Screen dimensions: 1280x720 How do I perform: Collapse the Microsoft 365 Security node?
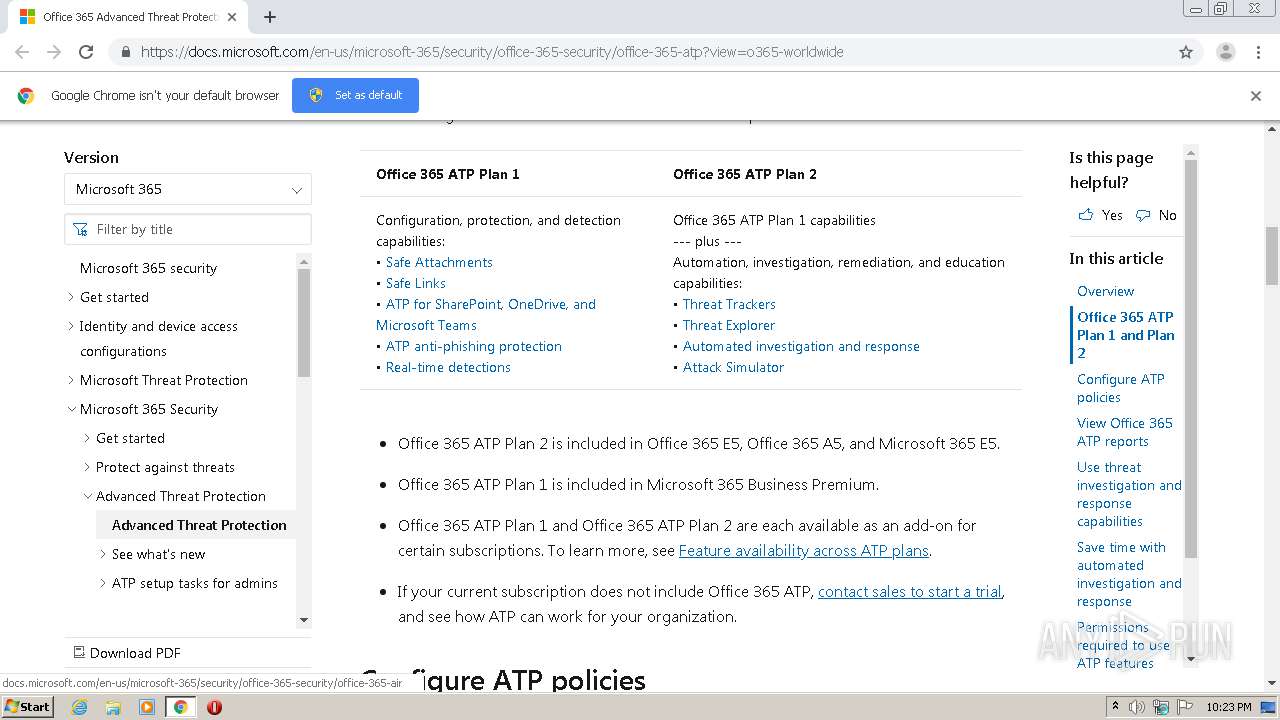point(71,409)
